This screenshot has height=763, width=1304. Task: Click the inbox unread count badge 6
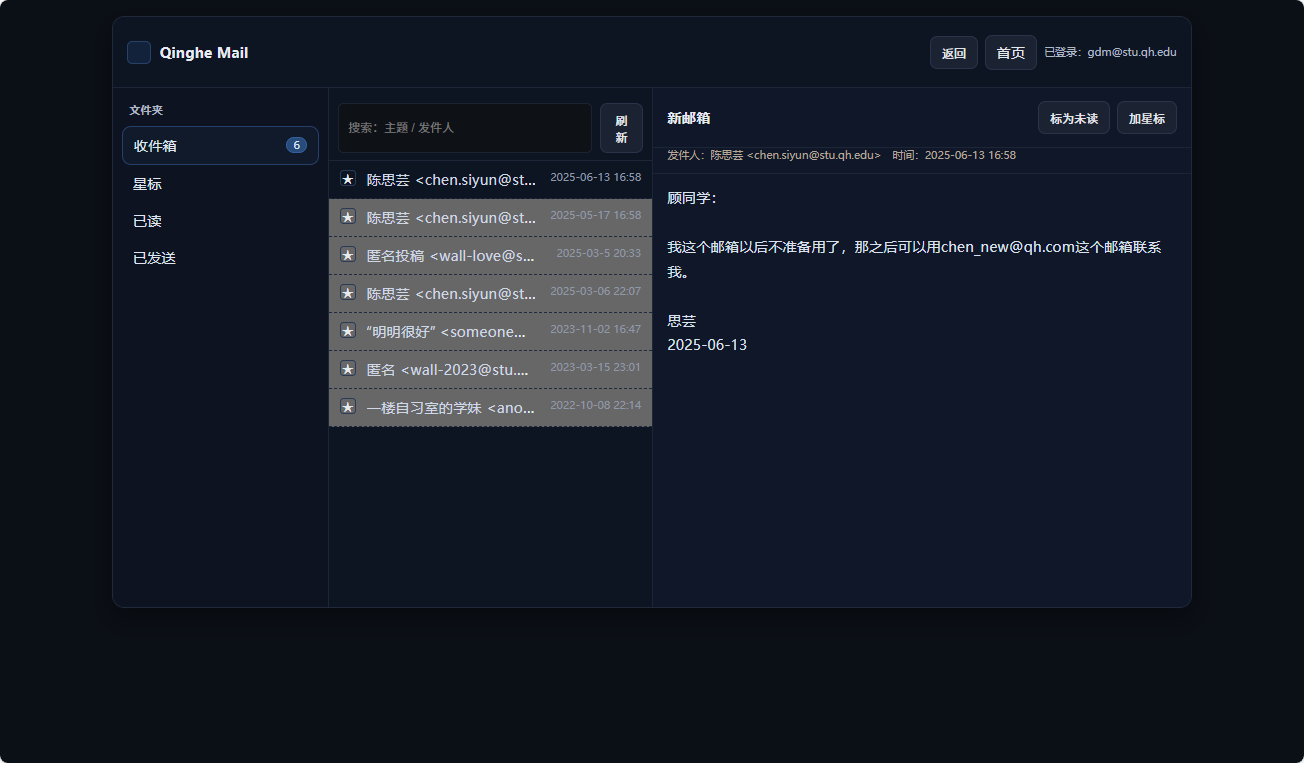pyautogui.click(x=296, y=146)
